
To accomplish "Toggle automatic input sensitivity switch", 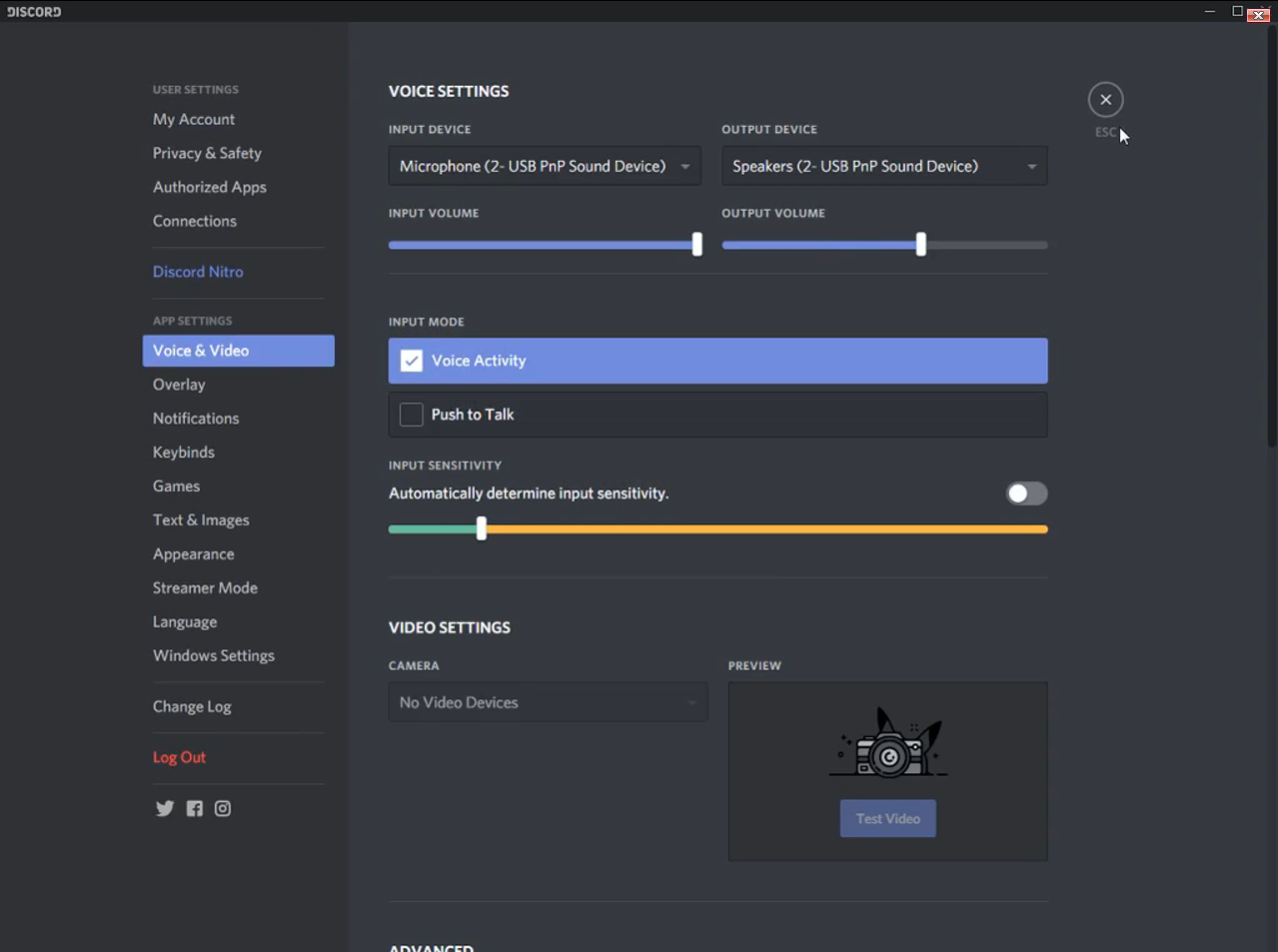I will tap(1026, 493).
